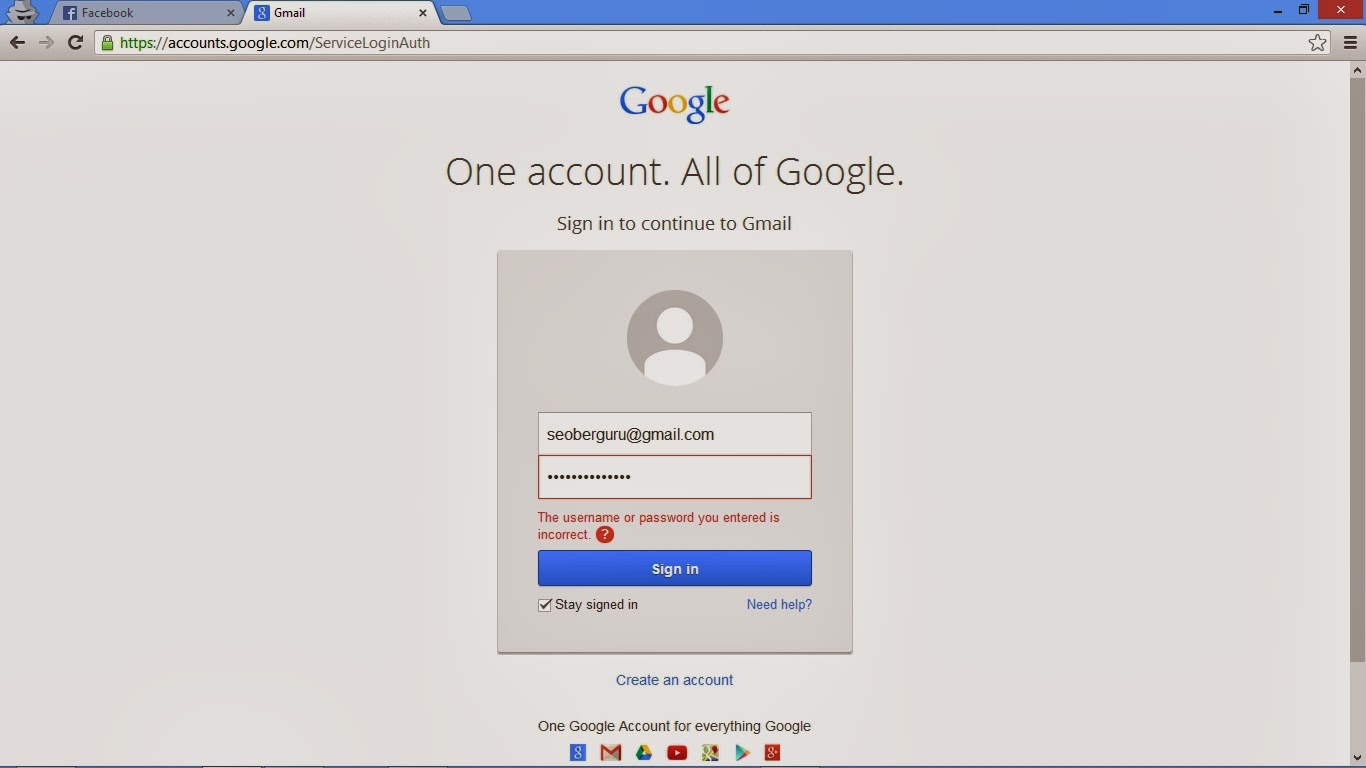Viewport: 1366px width, 768px height.
Task: Click the email address input field
Action: (x=674, y=434)
